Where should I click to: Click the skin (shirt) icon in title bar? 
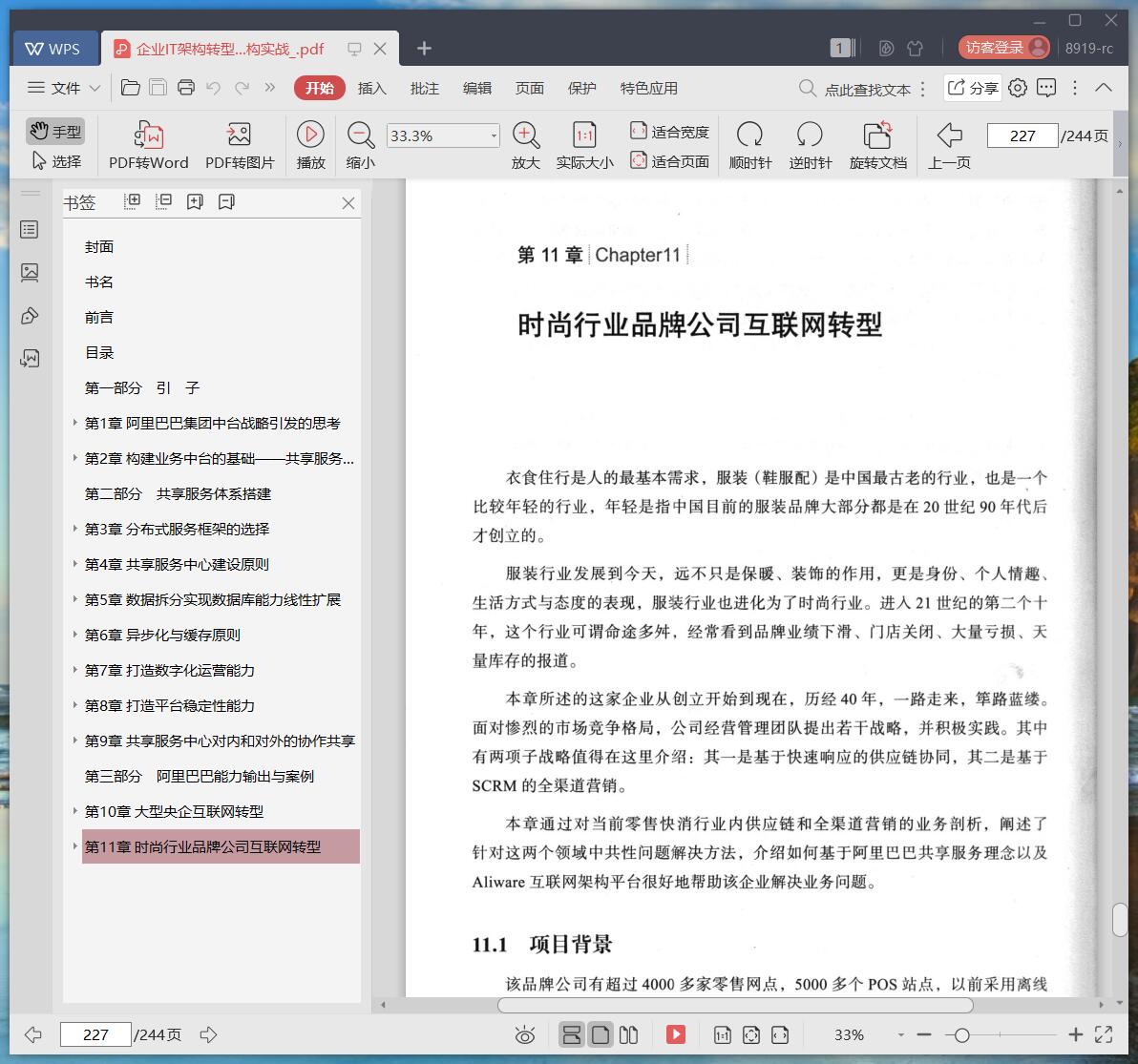point(915,48)
